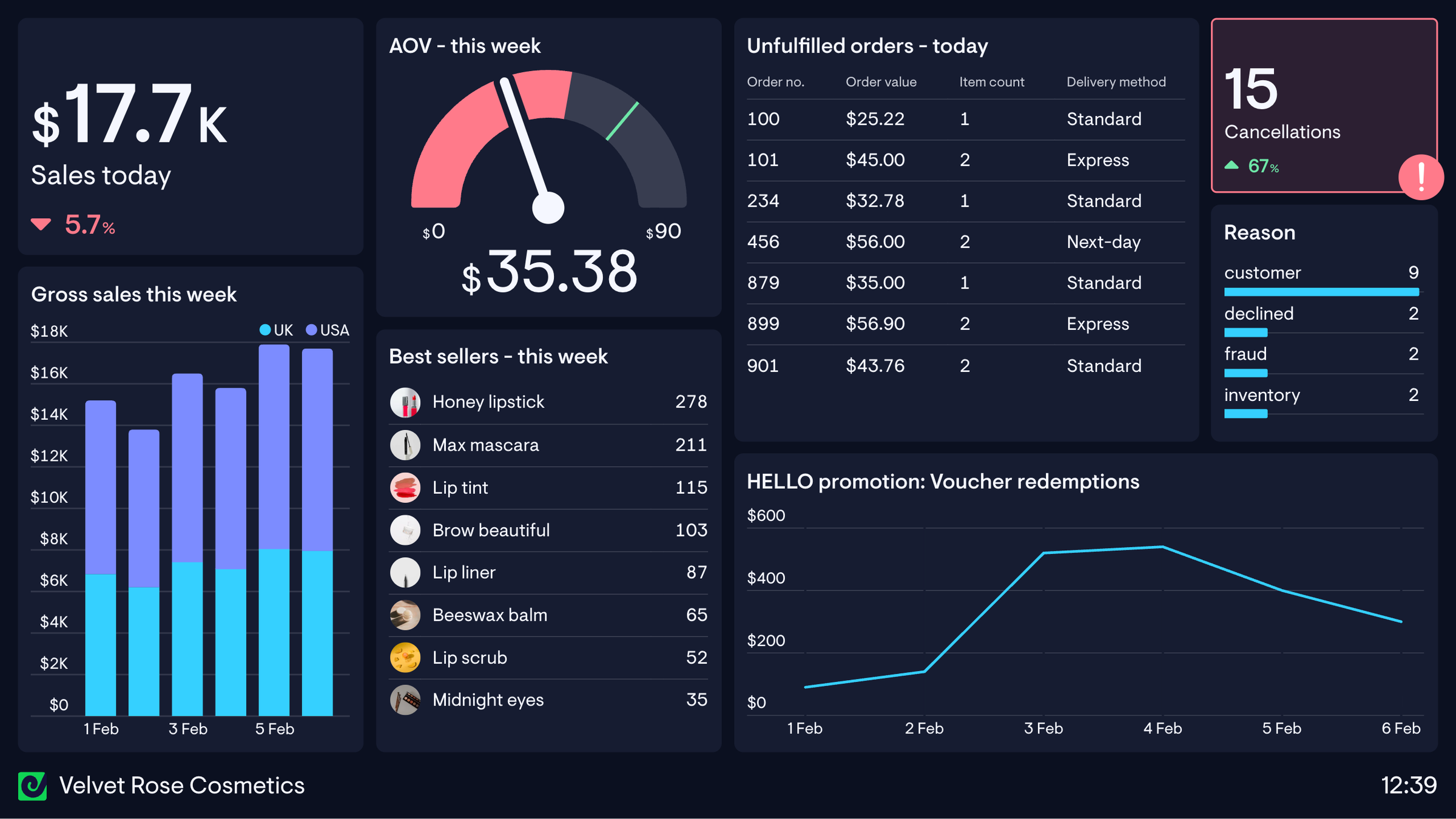Click the Beeswax balm product thumbnail
Image resolution: width=1456 pixels, height=819 pixels.
click(x=405, y=615)
